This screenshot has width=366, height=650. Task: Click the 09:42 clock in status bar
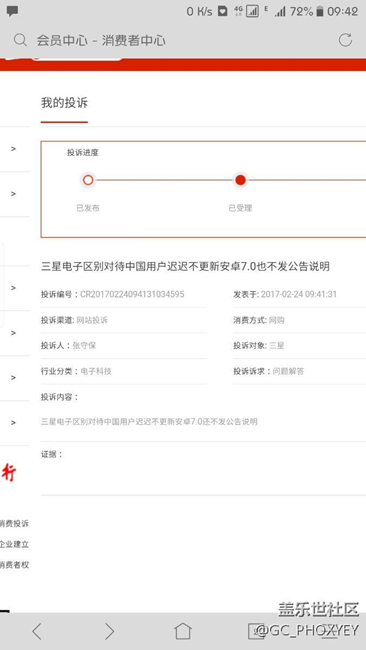pos(342,12)
